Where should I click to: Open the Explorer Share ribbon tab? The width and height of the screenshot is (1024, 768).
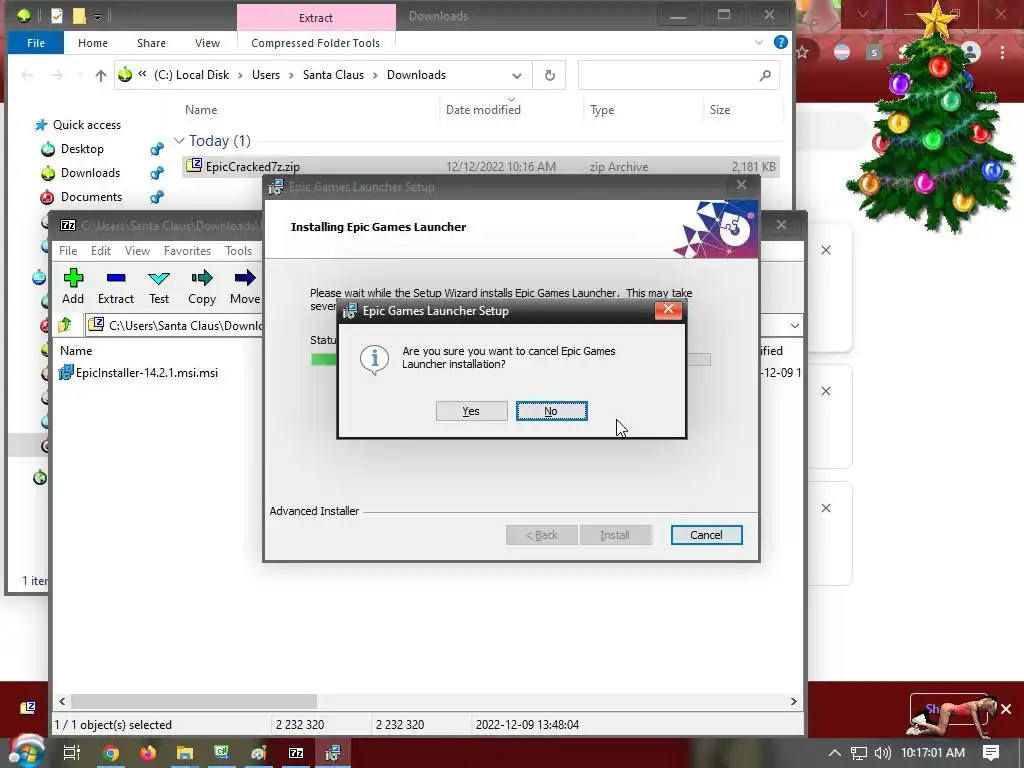click(152, 43)
